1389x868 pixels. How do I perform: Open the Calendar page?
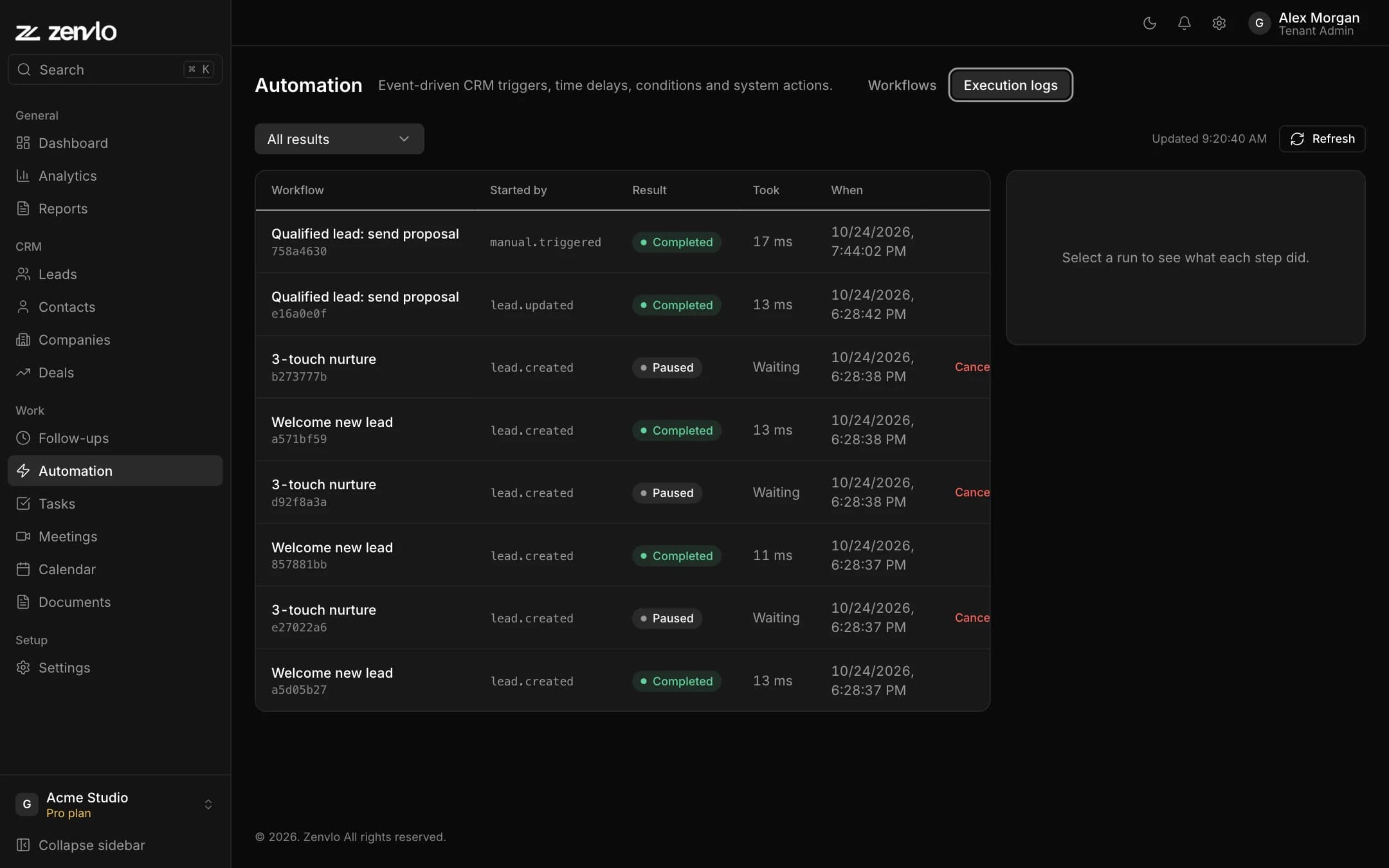click(115, 569)
